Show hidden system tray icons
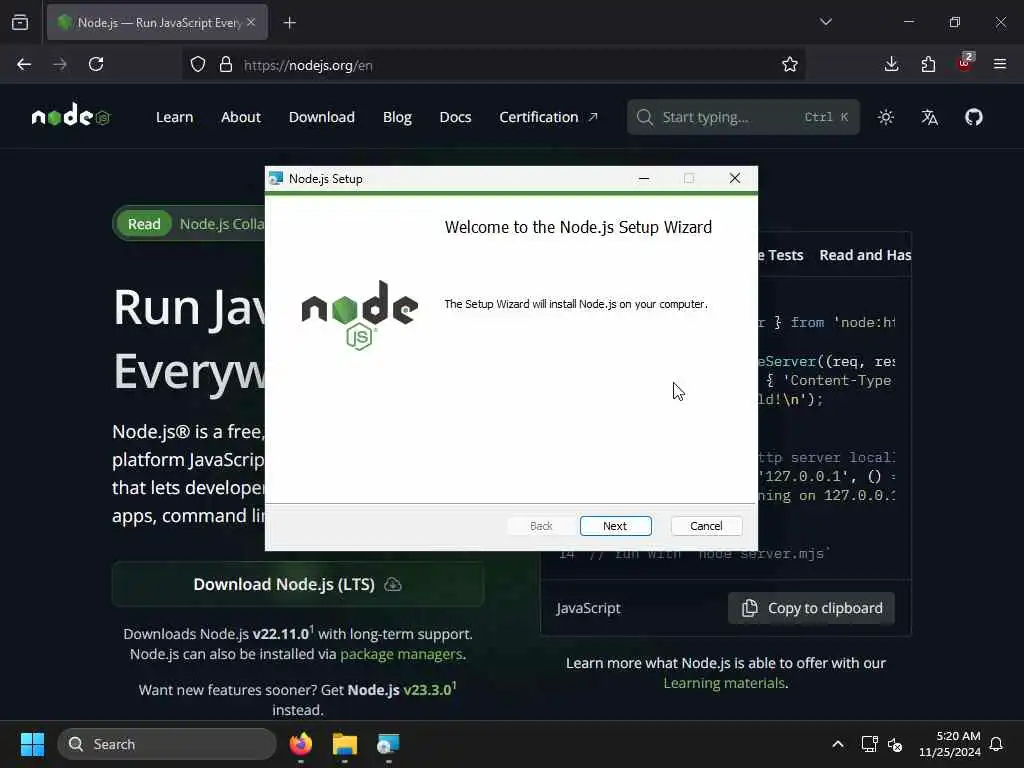The width and height of the screenshot is (1024, 768). [837, 744]
